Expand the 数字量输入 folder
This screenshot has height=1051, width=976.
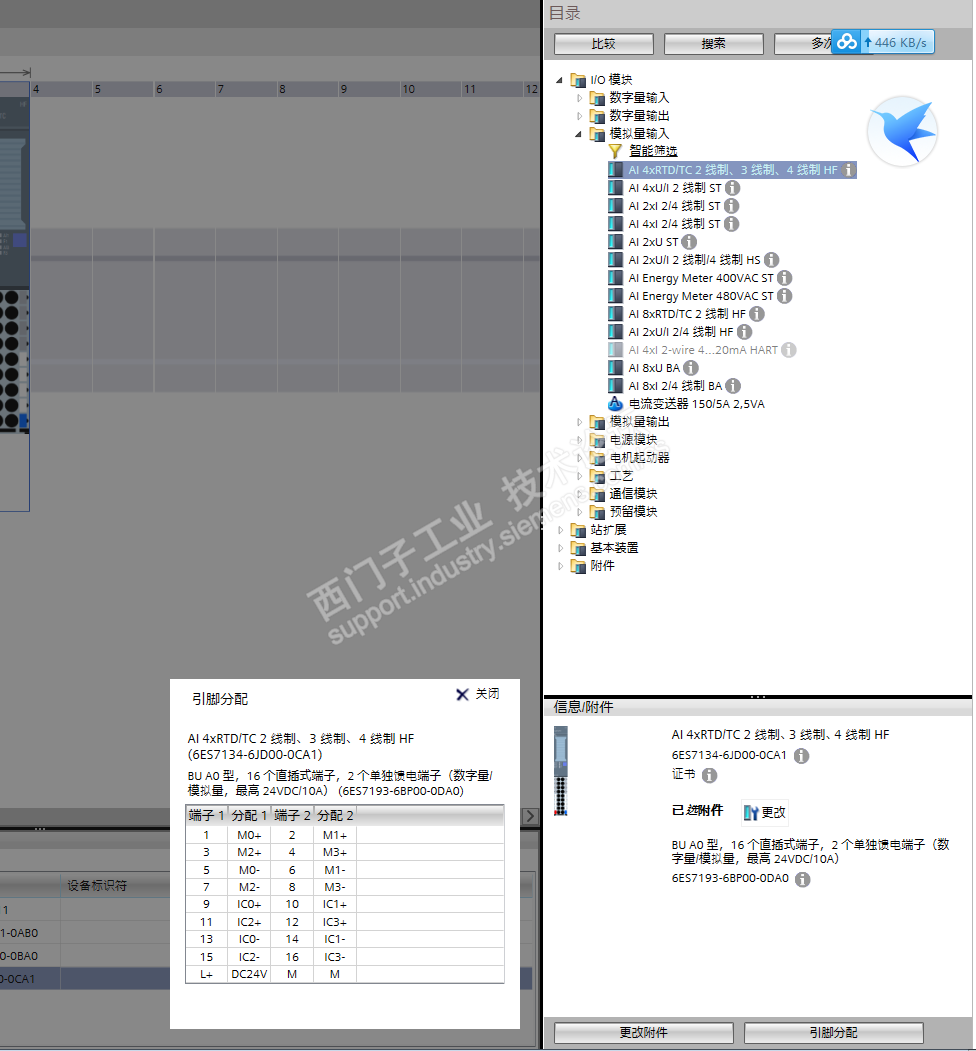tap(580, 99)
